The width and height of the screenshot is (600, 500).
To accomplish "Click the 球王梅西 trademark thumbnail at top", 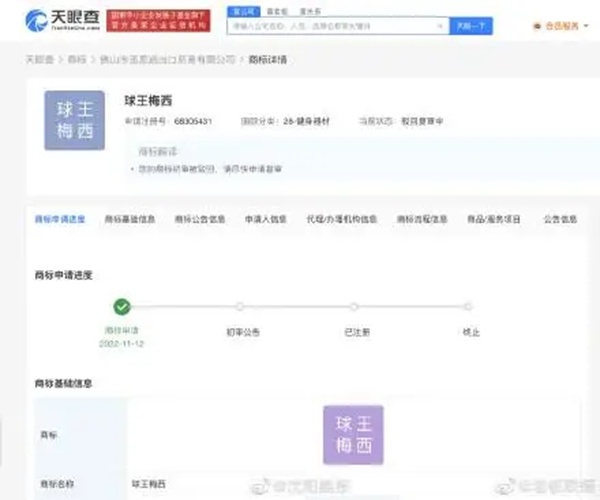I will point(74,121).
